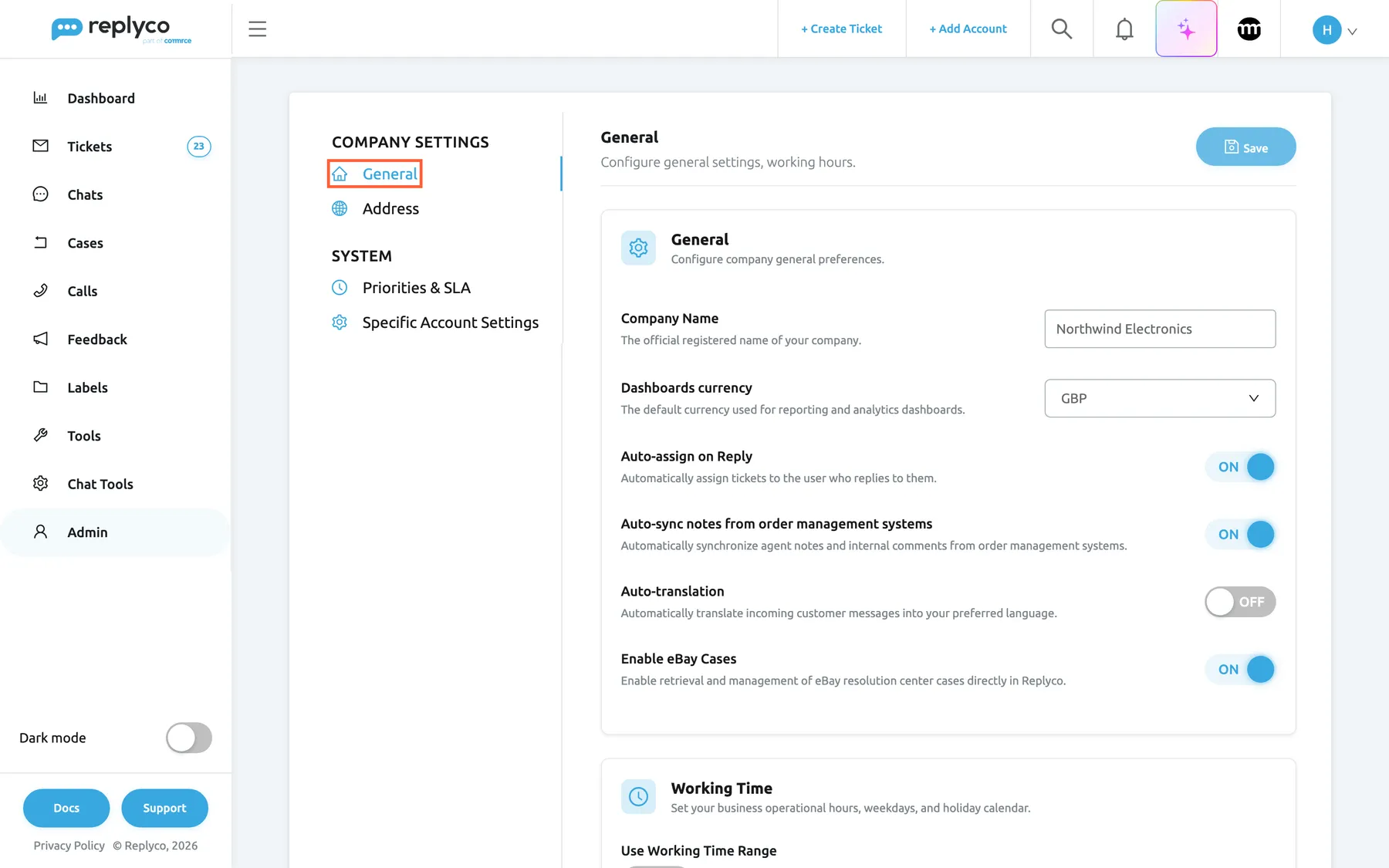1389x868 pixels.
Task: Click the Save button
Action: 1245,147
